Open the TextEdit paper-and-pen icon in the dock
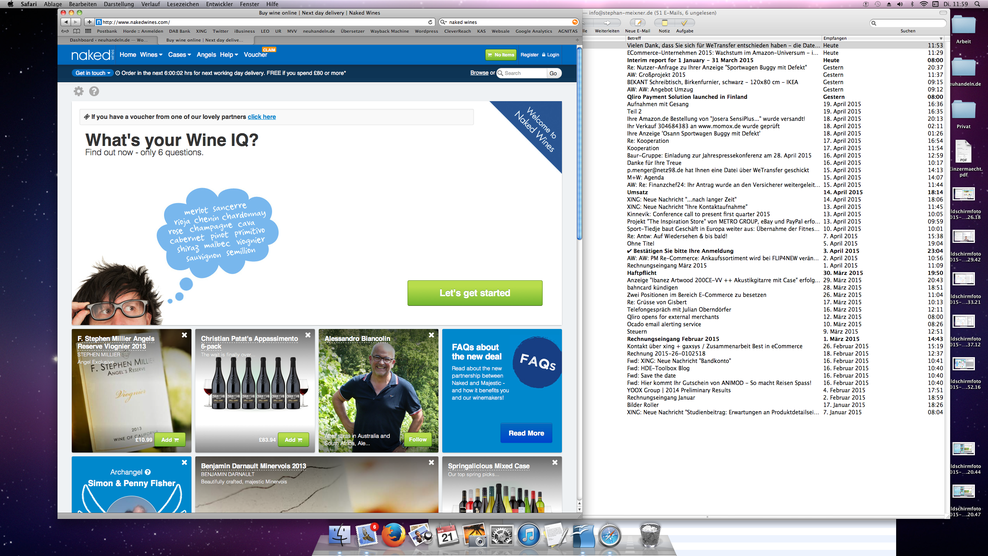 [555, 535]
